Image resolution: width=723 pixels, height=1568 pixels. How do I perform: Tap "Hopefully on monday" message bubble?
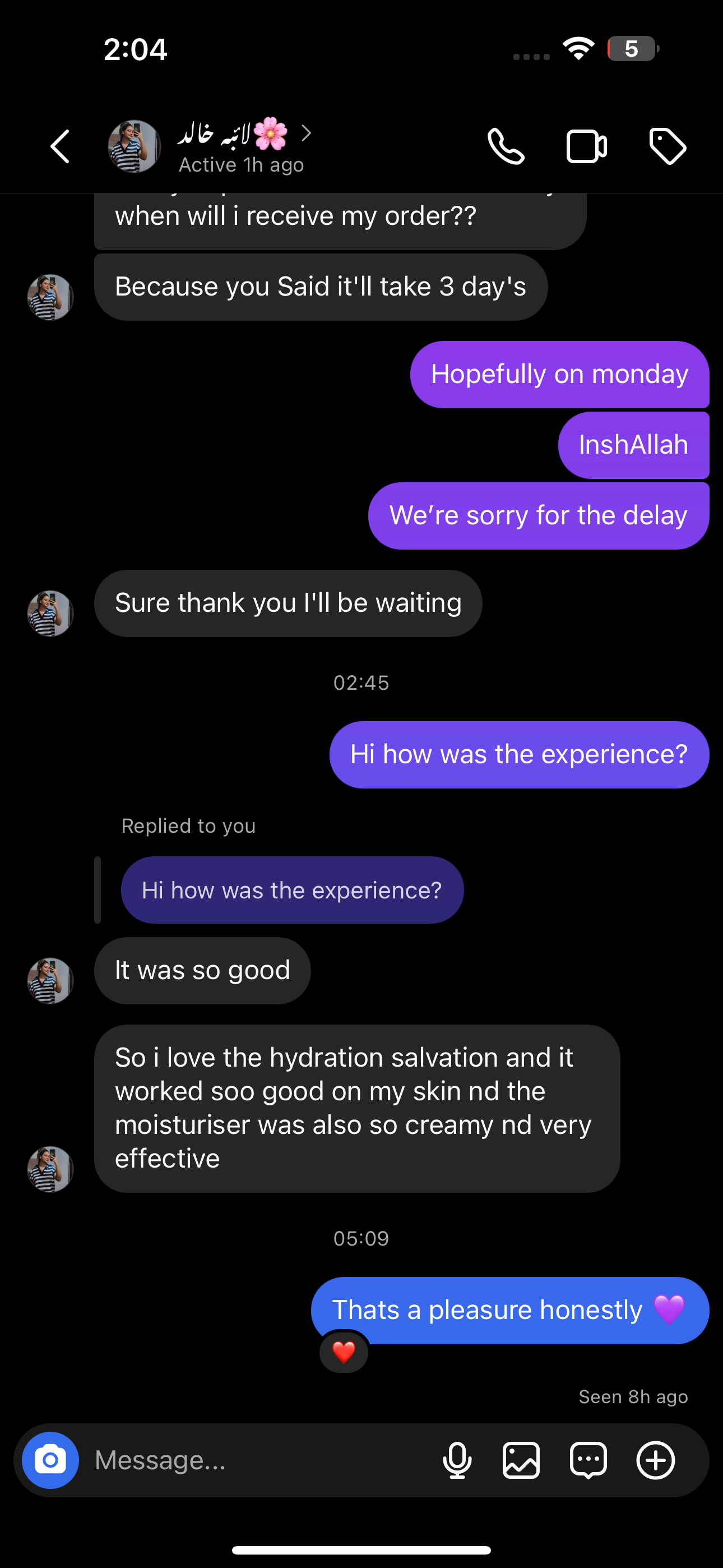pyautogui.click(x=559, y=375)
